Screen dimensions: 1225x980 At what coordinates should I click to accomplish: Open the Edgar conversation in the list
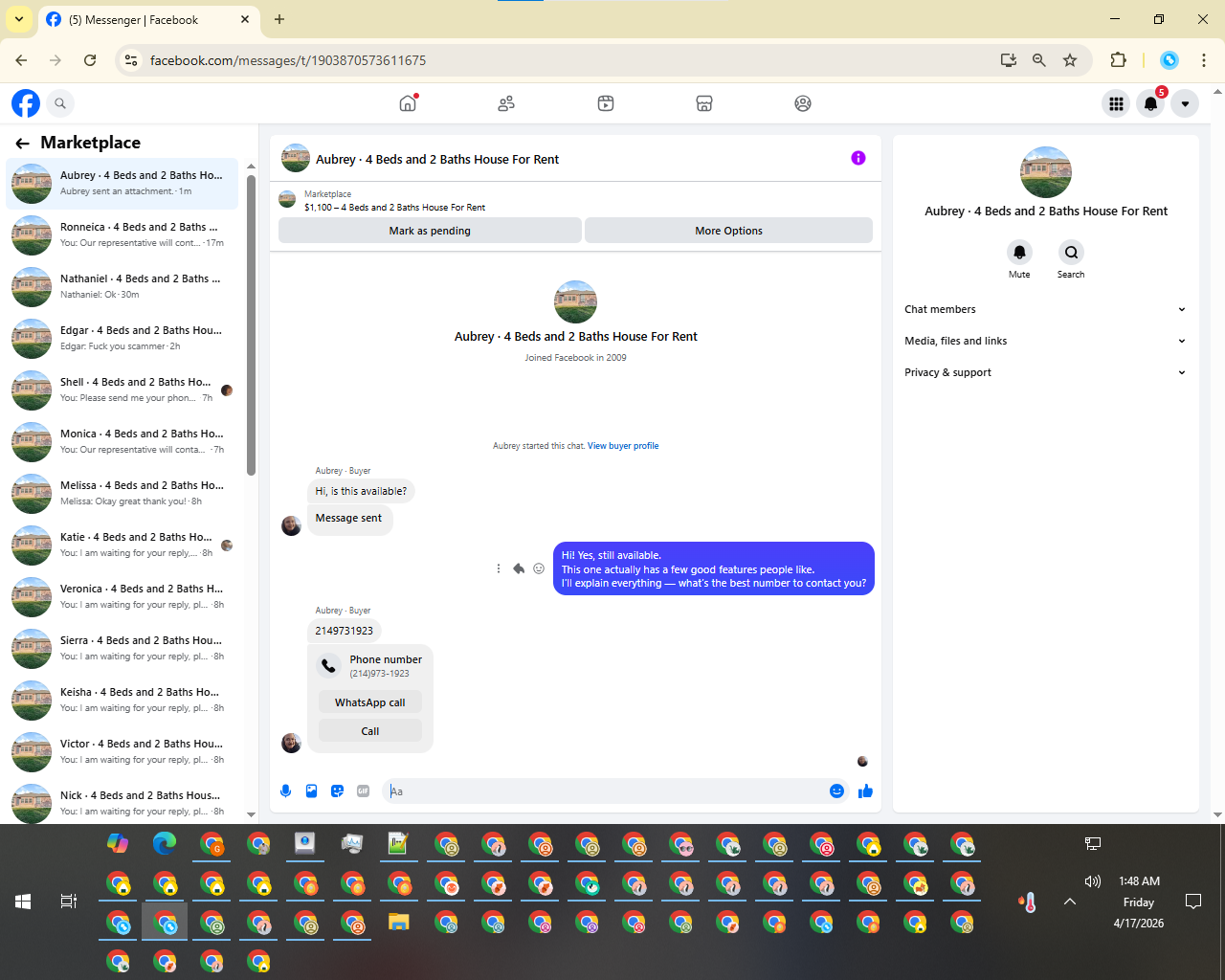coord(122,338)
